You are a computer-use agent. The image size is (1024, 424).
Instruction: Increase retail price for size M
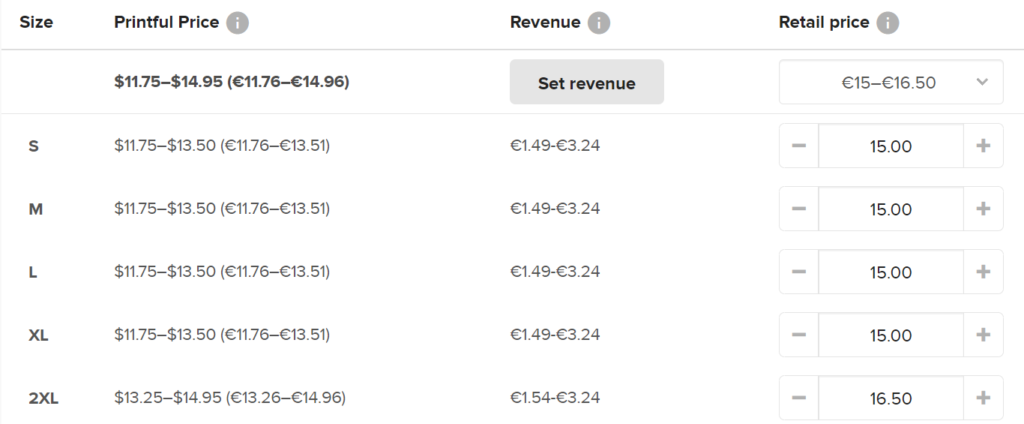(983, 209)
